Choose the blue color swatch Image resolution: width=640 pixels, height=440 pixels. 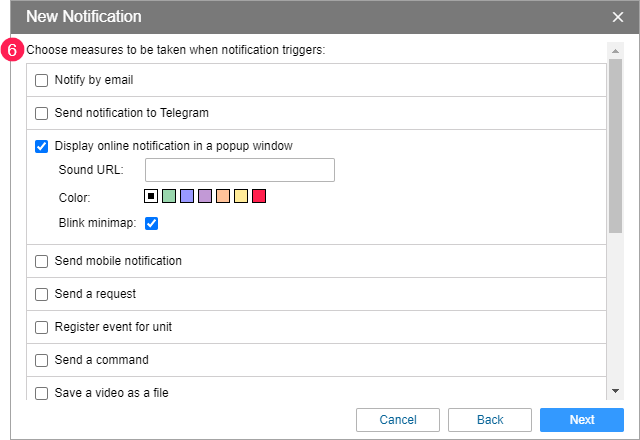point(187,196)
